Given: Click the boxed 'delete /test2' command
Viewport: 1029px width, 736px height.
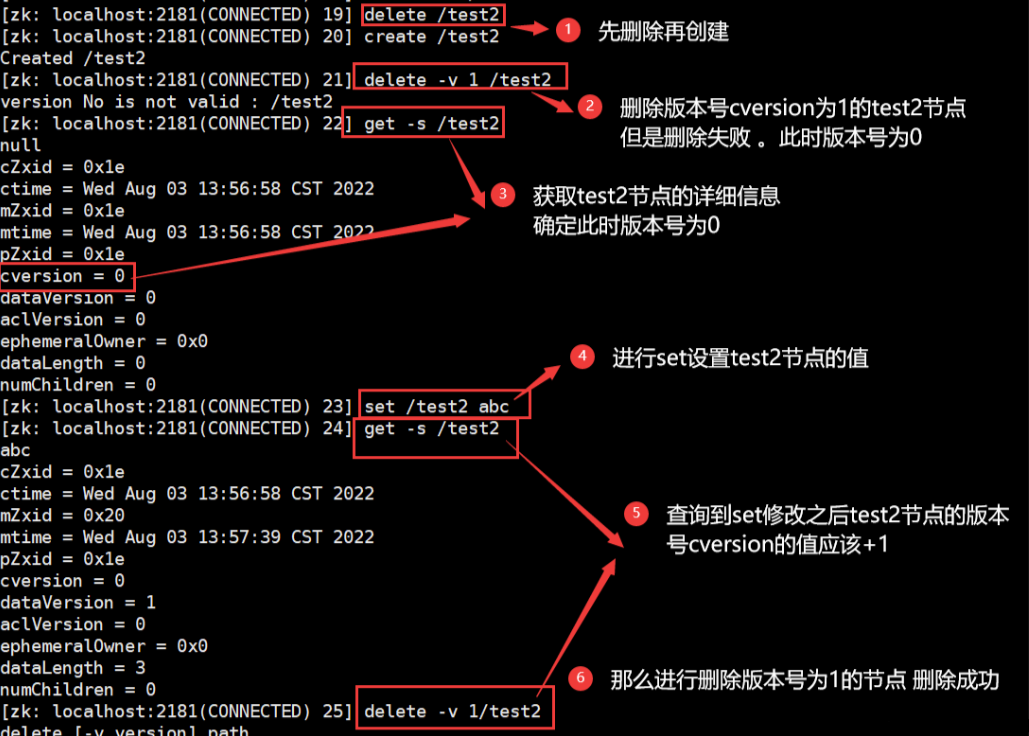Looking at the screenshot, I should coord(433,14).
